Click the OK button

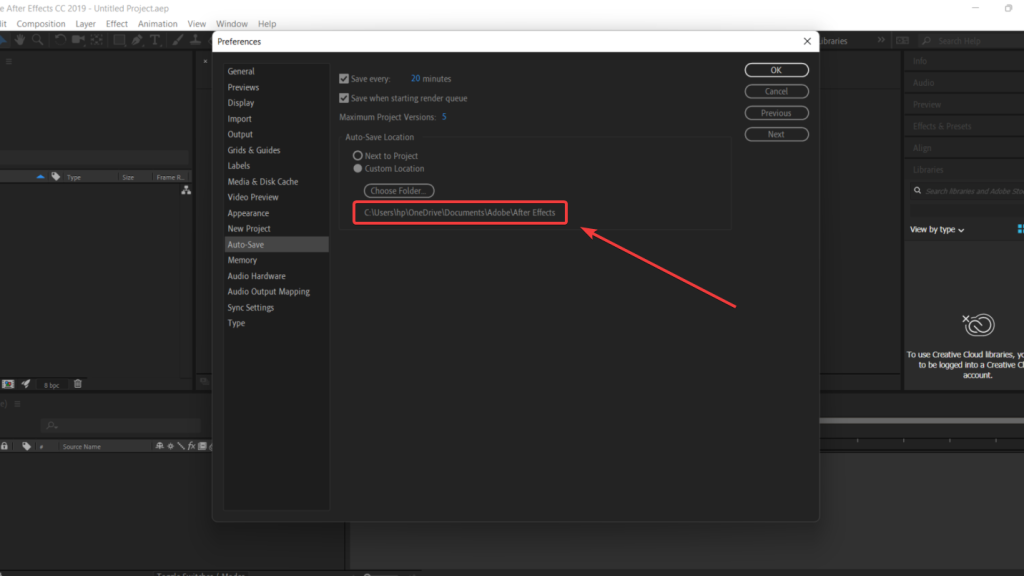pos(776,69)
